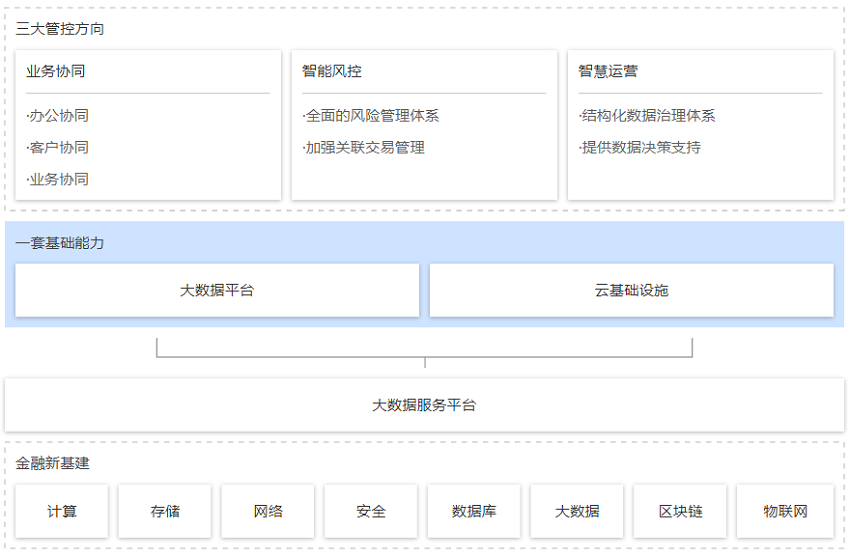Click the 大数据 box in 金融新基建
Image resolution: width=850 pixels, height=557 pixels.
click(577, 511)
